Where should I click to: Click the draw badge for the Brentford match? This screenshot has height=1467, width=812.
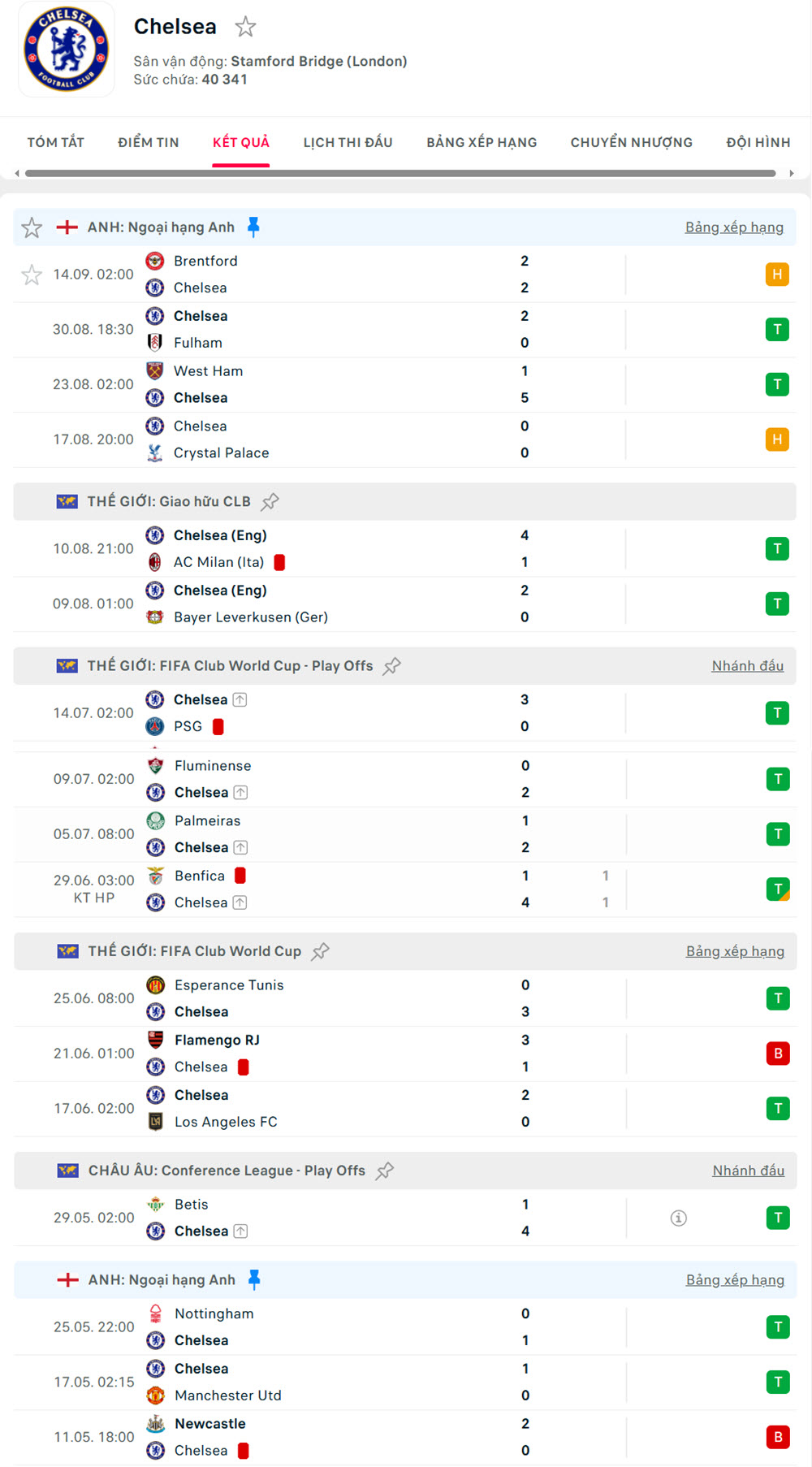point(777,275)
